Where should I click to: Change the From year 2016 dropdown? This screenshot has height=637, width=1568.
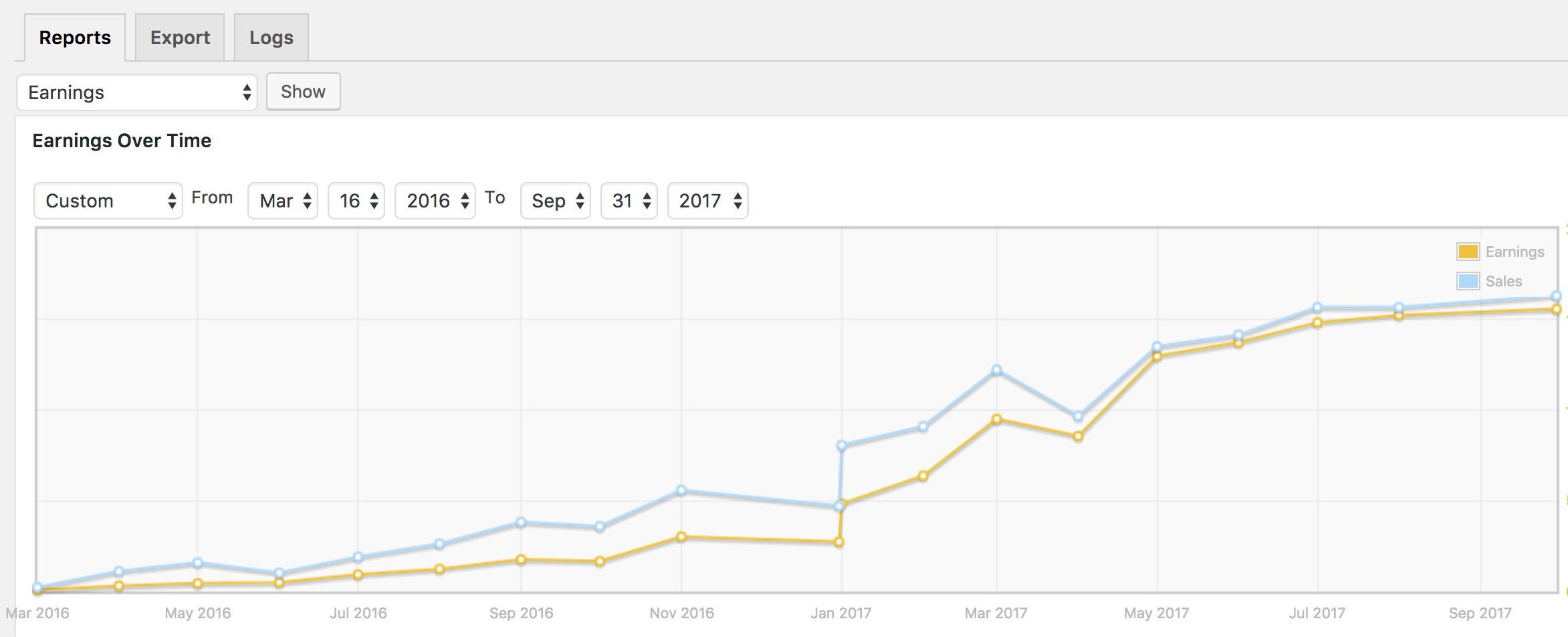click(x=435, y=201)
